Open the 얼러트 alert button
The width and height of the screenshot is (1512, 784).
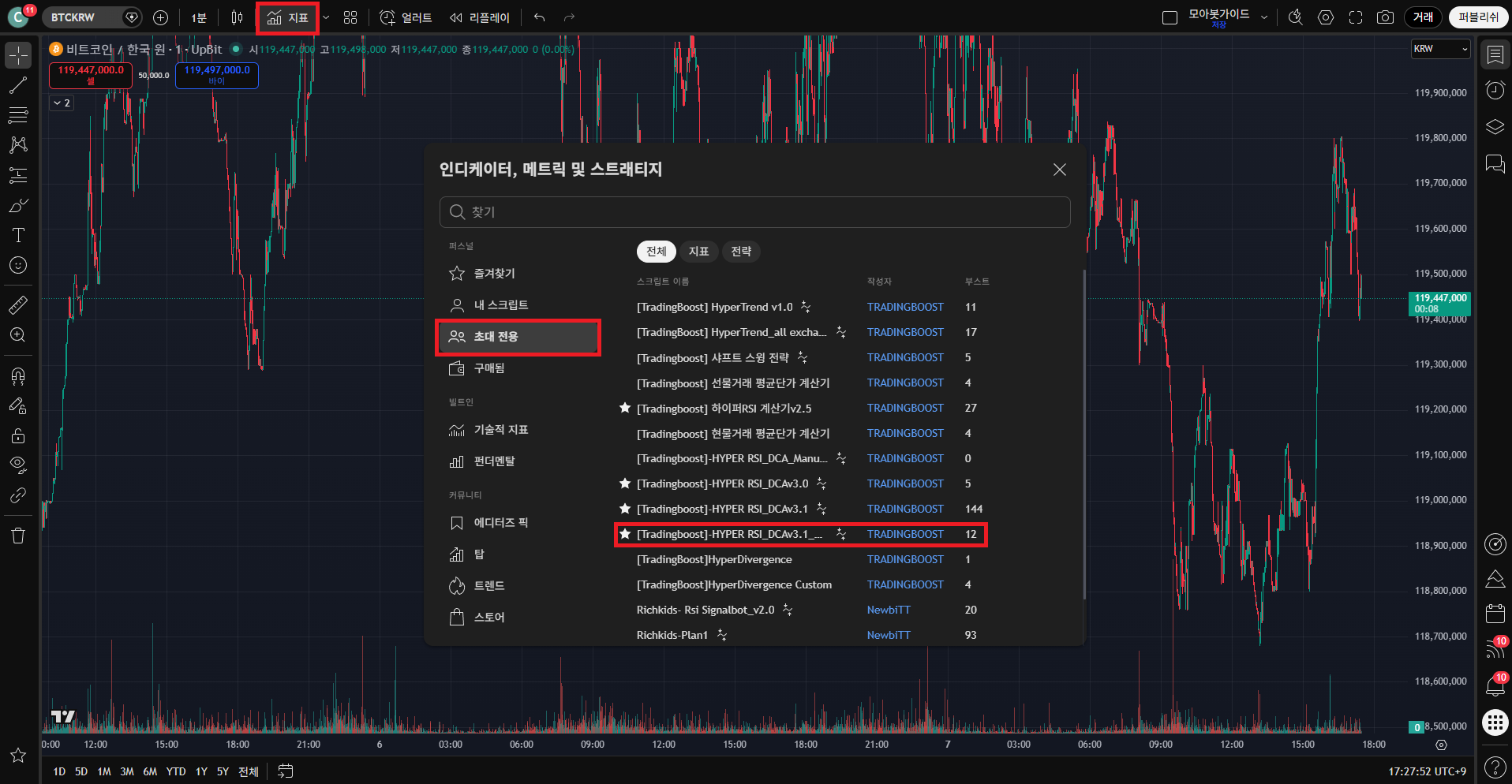(406, 17)
